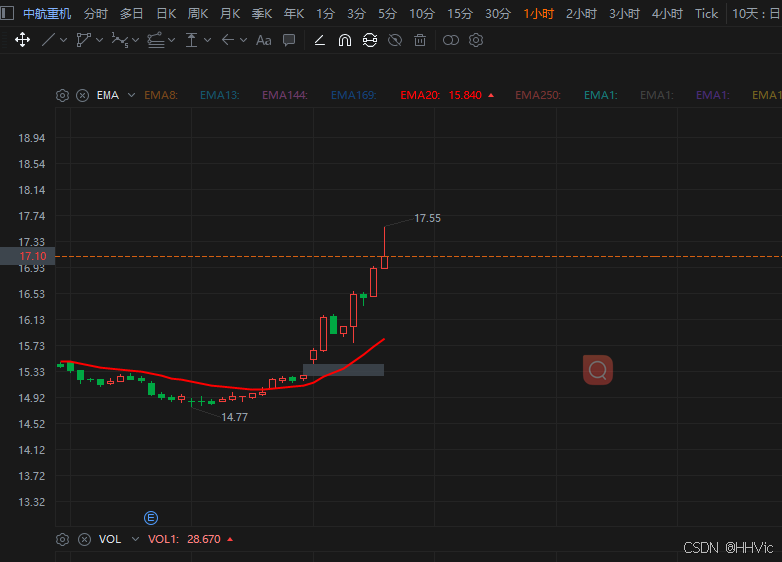This screenshot has height=562, width=782.
Task: Expand polygon tool options dropdown
Action: pyautogui.click(x=99, y=40)
